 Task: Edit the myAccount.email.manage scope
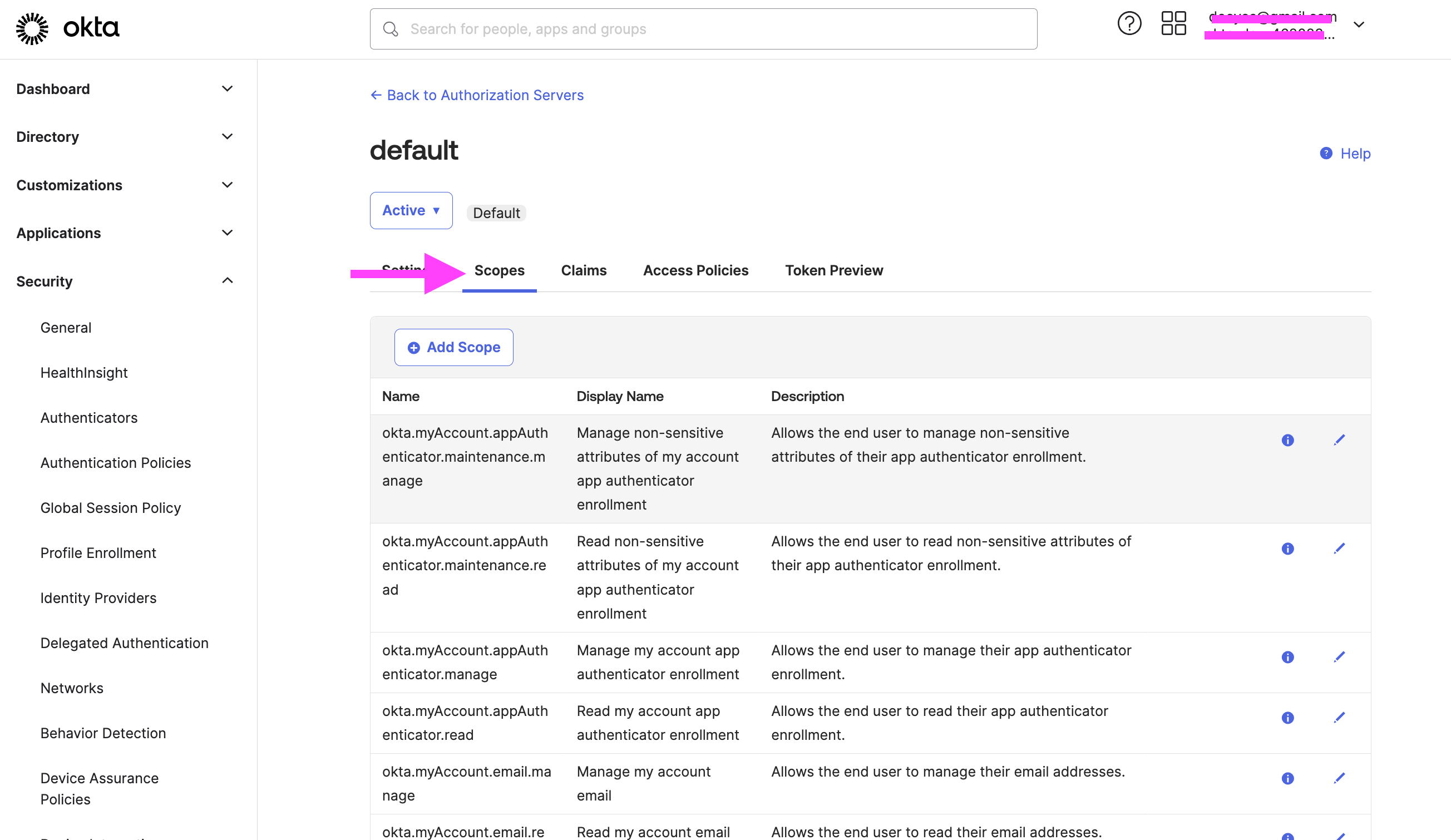1339,778
